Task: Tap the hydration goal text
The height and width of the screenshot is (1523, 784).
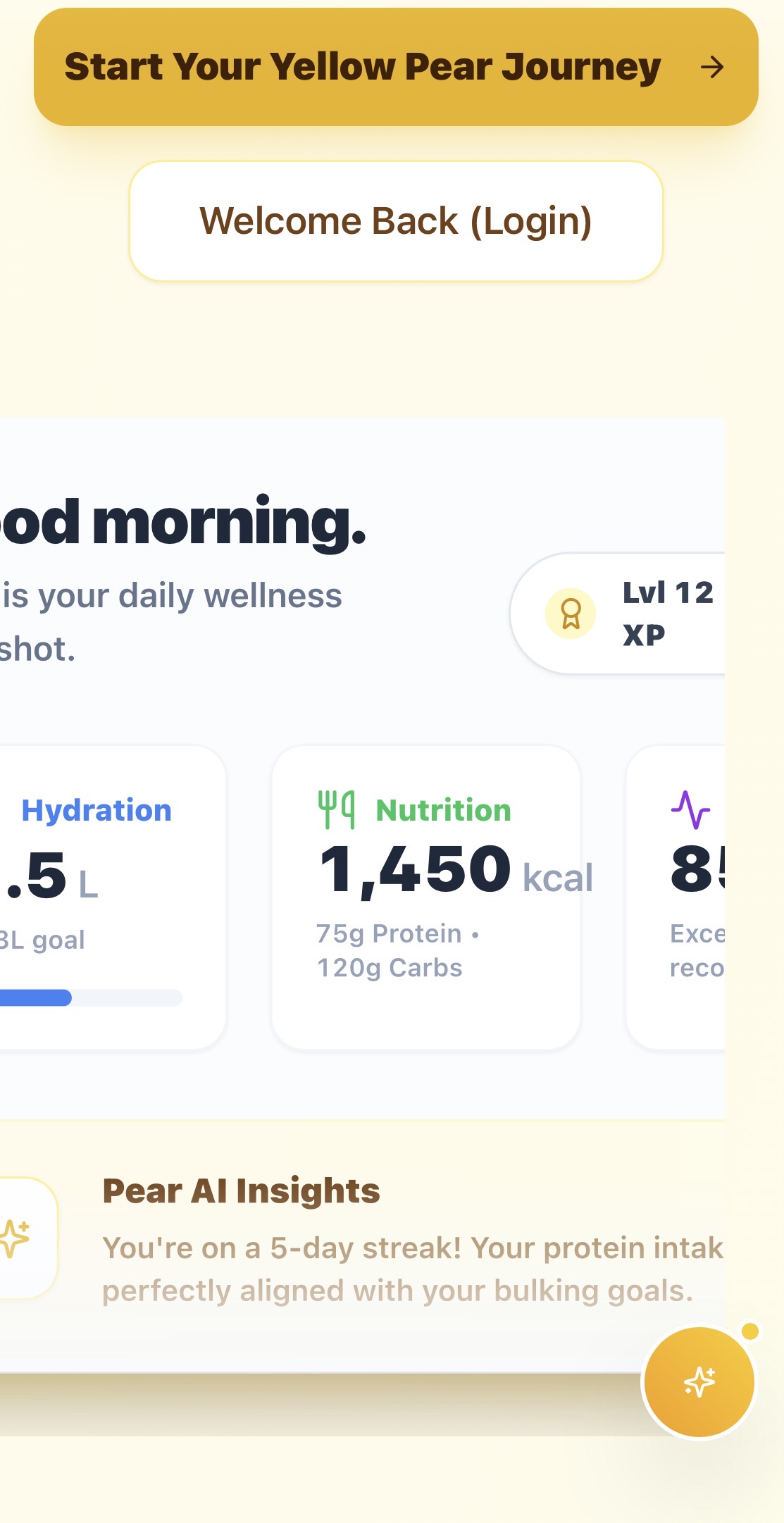Action: [44, 940]
